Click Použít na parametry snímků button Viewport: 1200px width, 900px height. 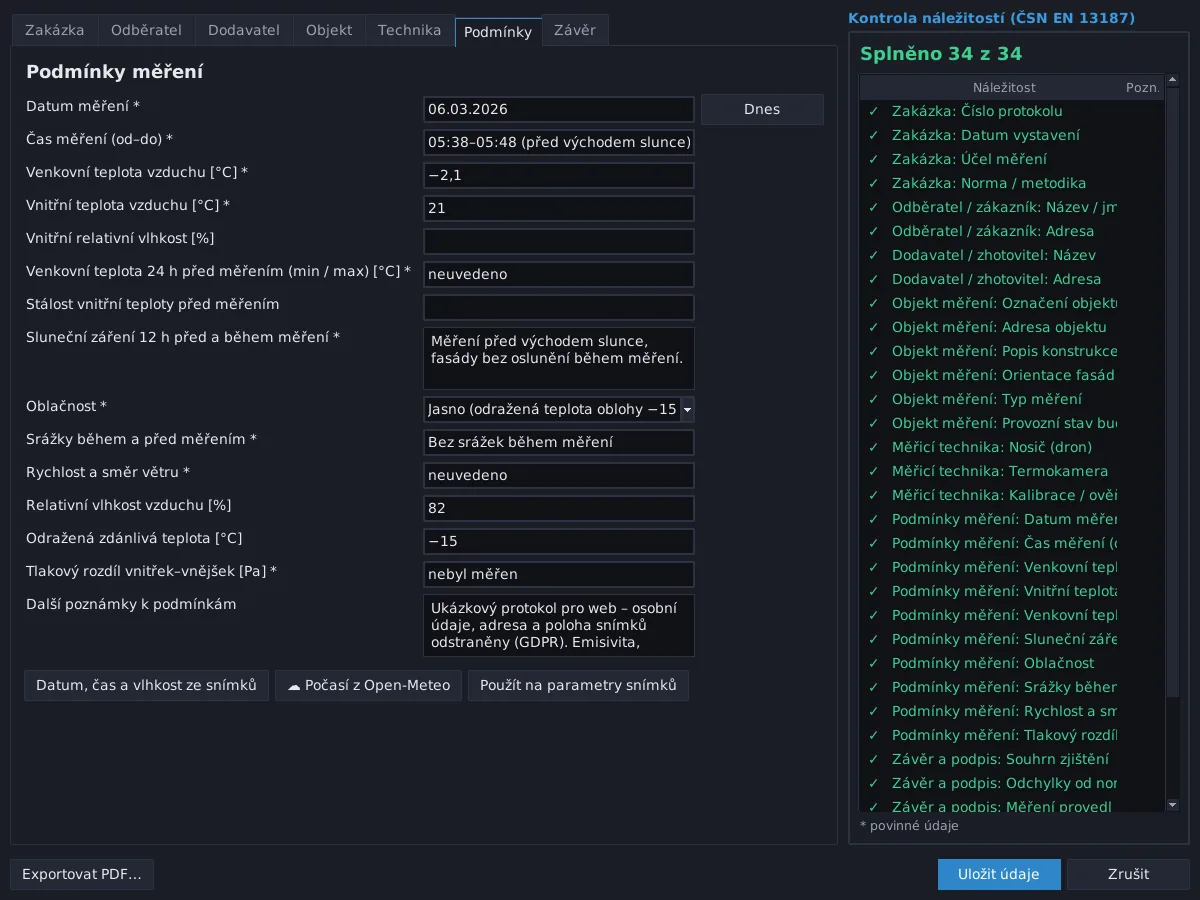tap(578, 685)
